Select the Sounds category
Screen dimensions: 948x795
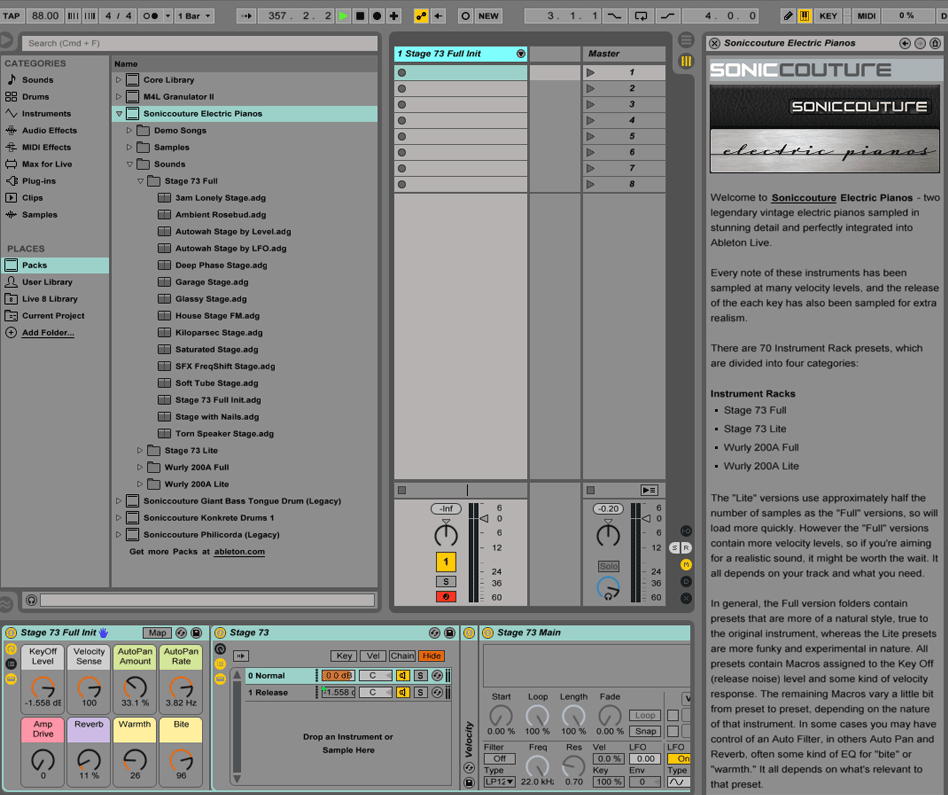[37, 80]
